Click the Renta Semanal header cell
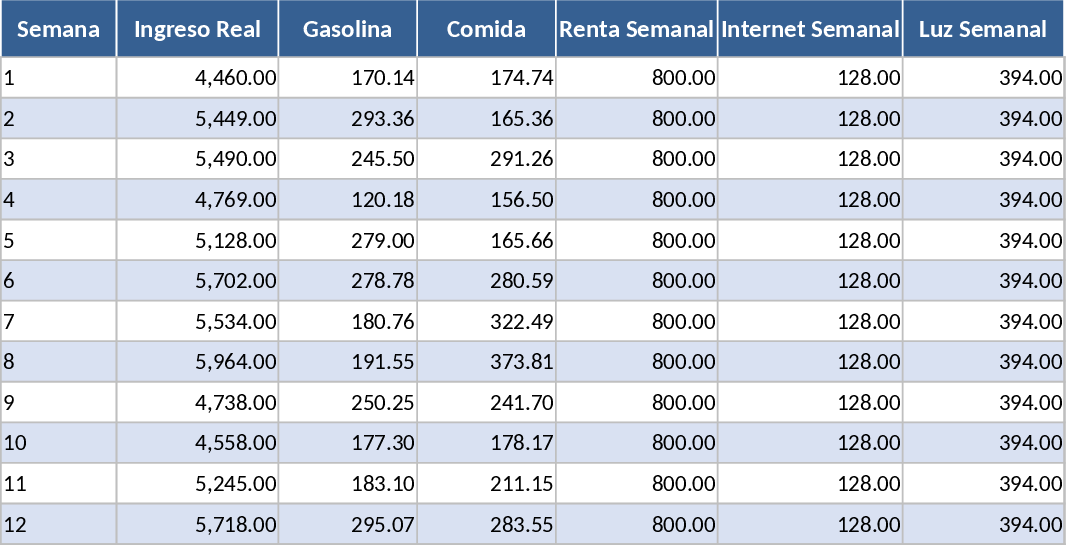Viewport: 1066px width, 545px height. coord(637,29)
